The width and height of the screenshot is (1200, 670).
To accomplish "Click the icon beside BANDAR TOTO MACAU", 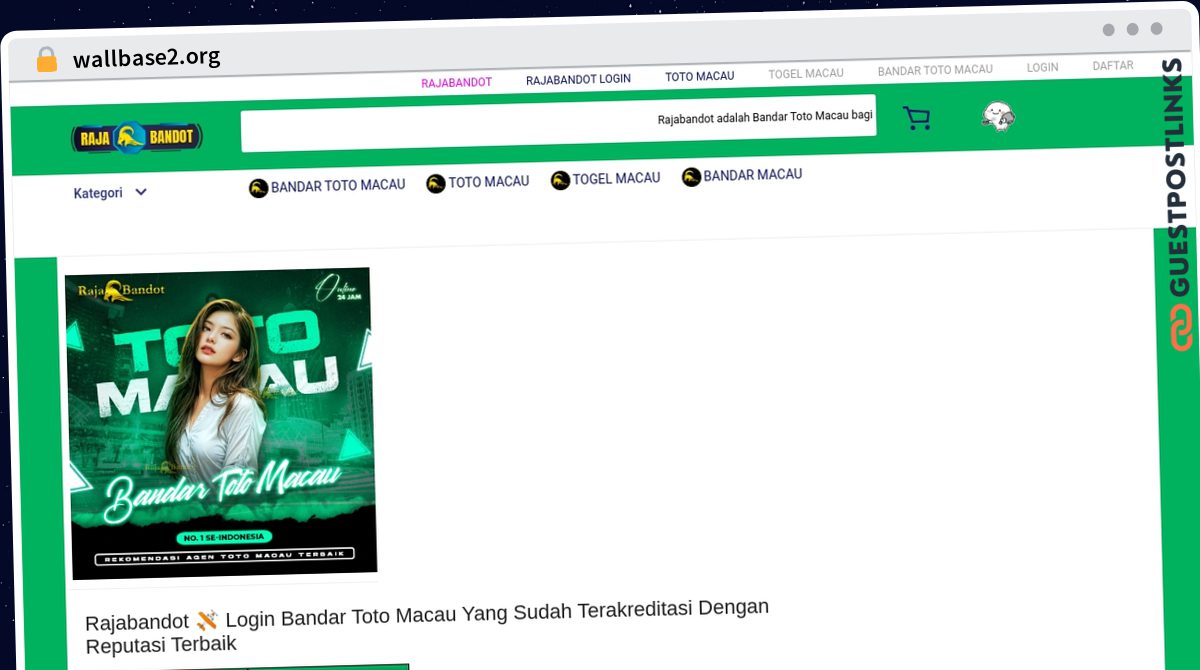I will 258,187.
